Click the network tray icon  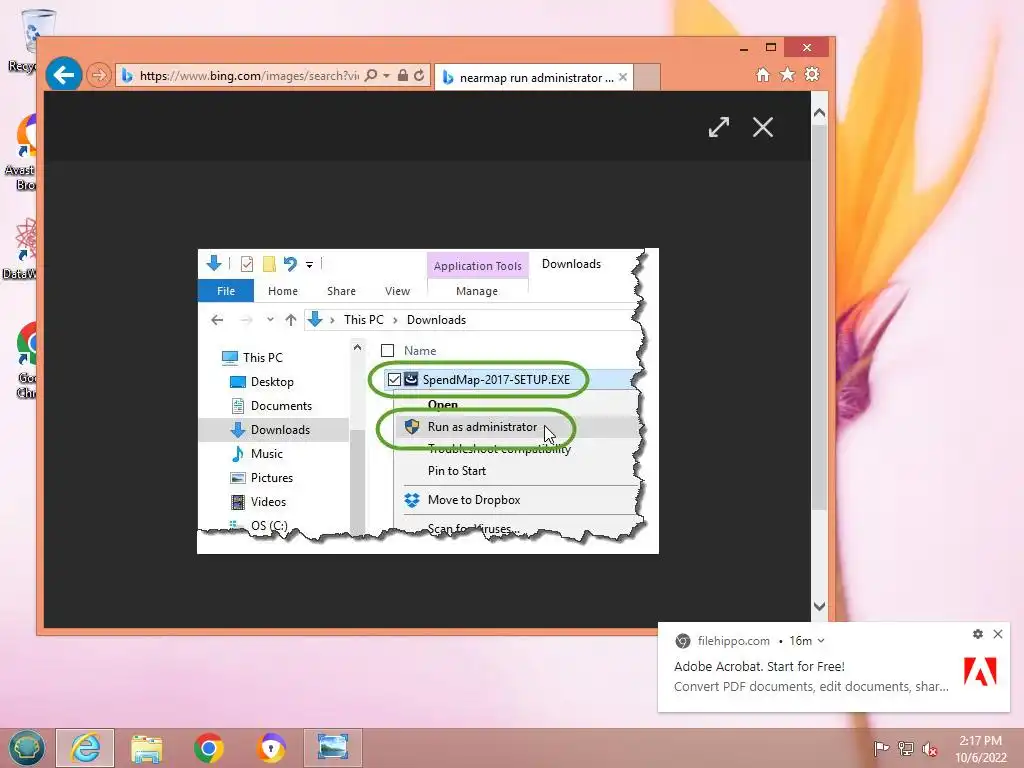point(906,748)
